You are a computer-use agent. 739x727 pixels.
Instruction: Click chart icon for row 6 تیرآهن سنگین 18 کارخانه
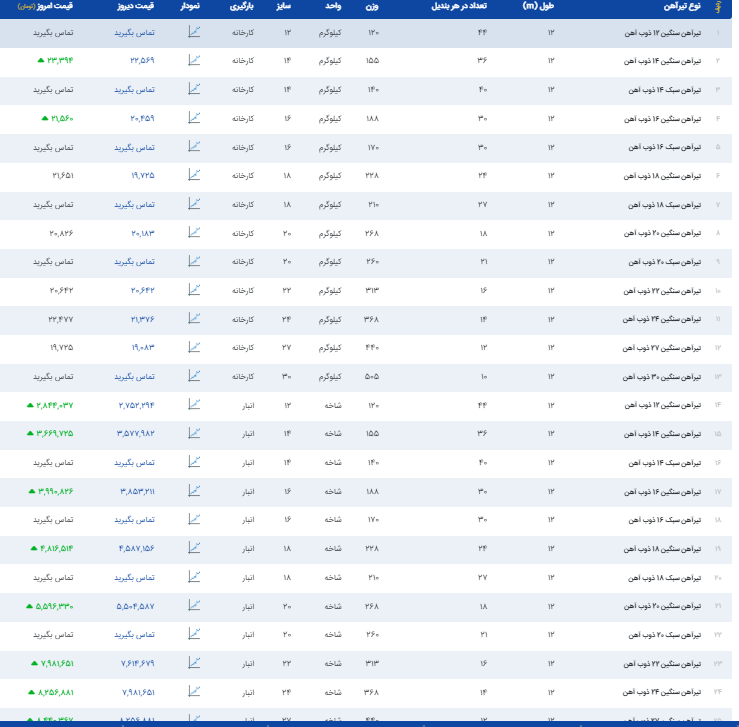point(194,176)
